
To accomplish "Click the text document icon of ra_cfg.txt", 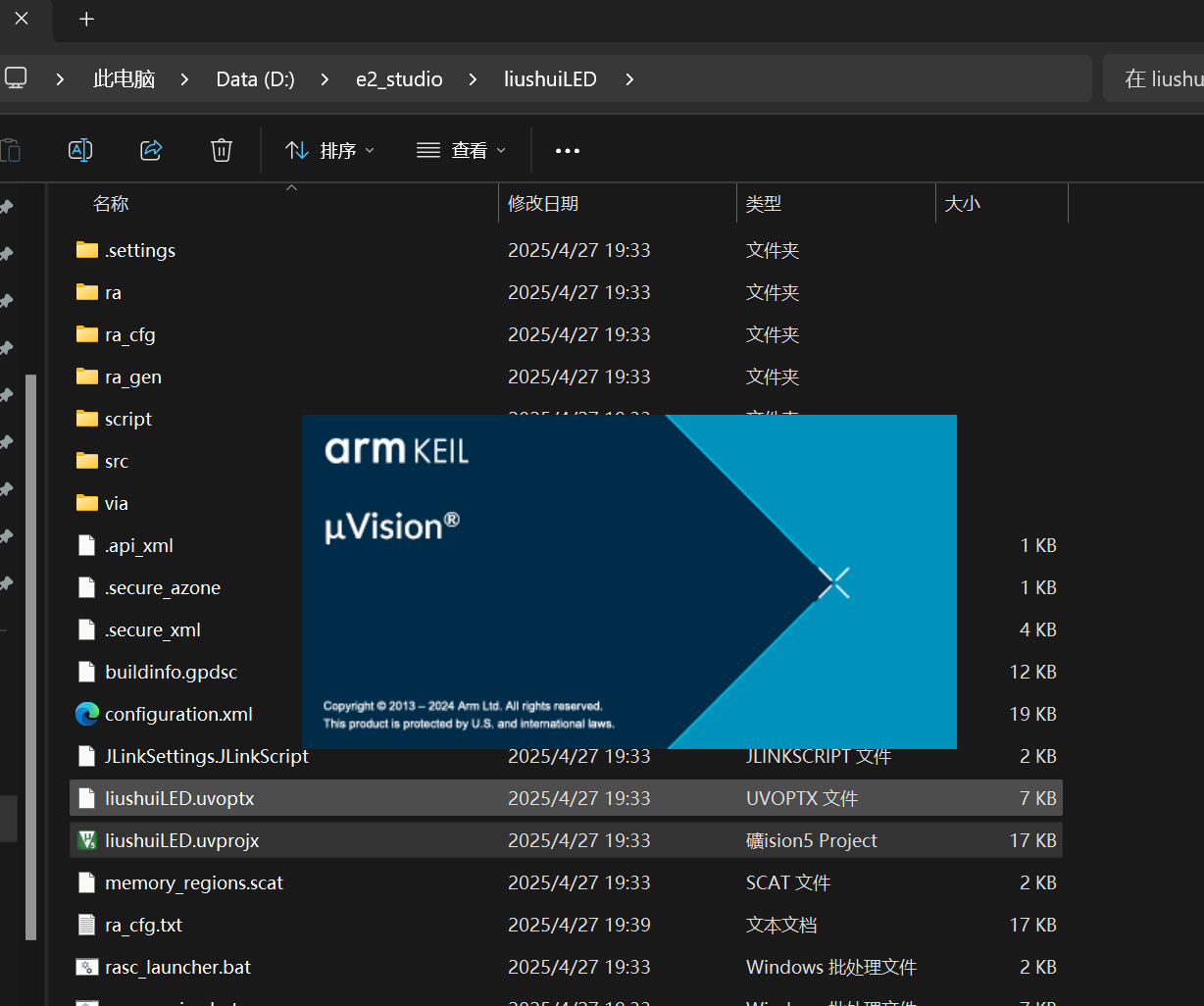I will pyautogui.click(x=87, y=925).
